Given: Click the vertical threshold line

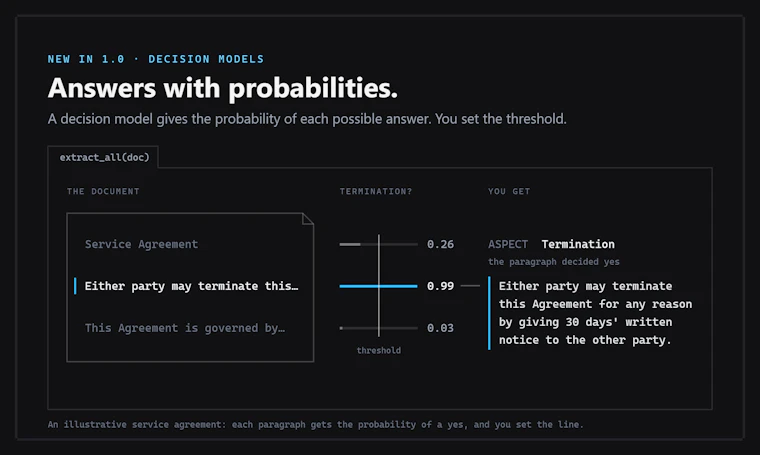Looking at the screenshot, I should tap(379, 285).
